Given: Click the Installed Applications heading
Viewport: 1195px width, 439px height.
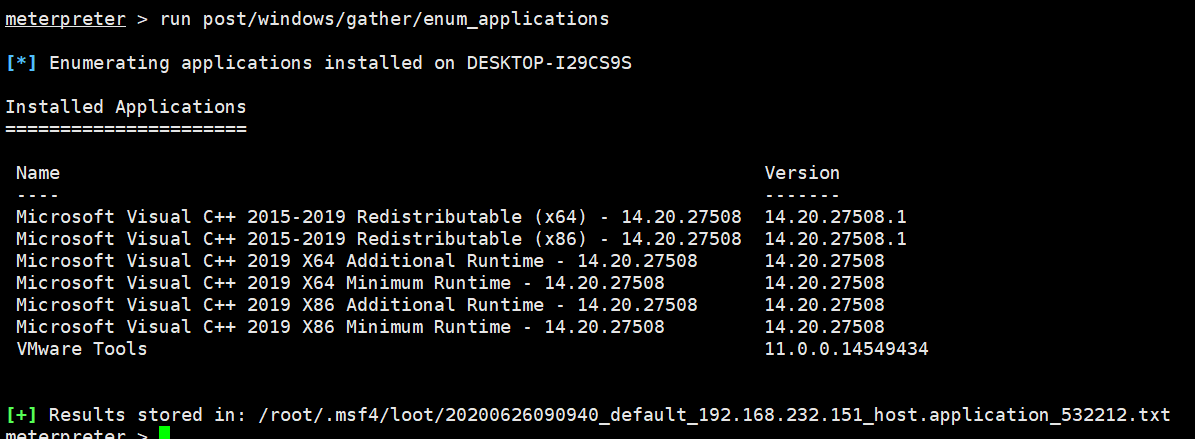Looking at the screenshot, I should point(126,107).
